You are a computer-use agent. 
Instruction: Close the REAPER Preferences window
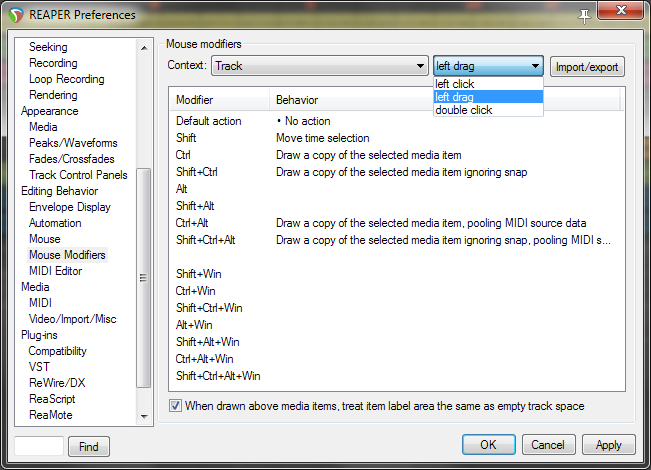621,10
